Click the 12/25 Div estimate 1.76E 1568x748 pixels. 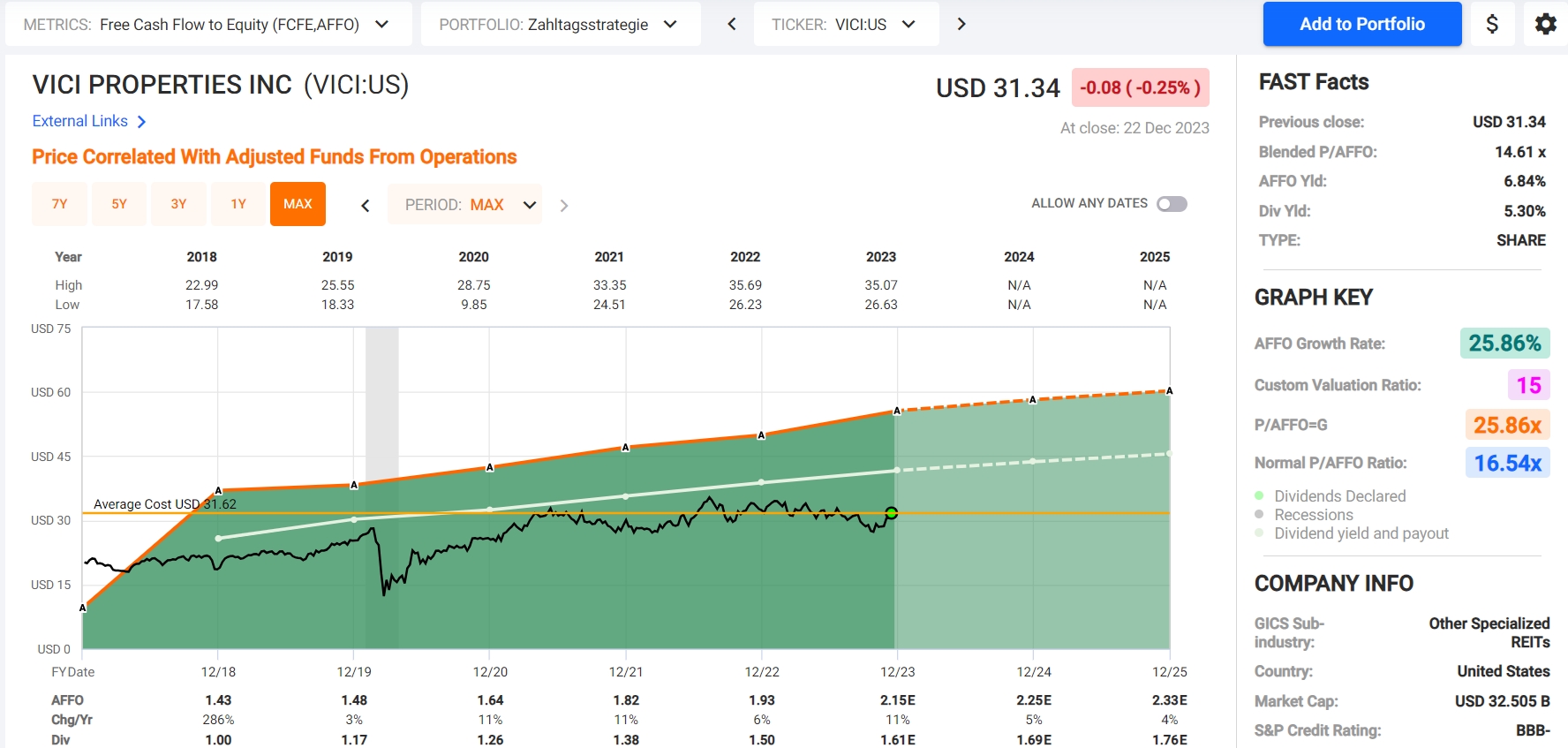(1170, 740)
